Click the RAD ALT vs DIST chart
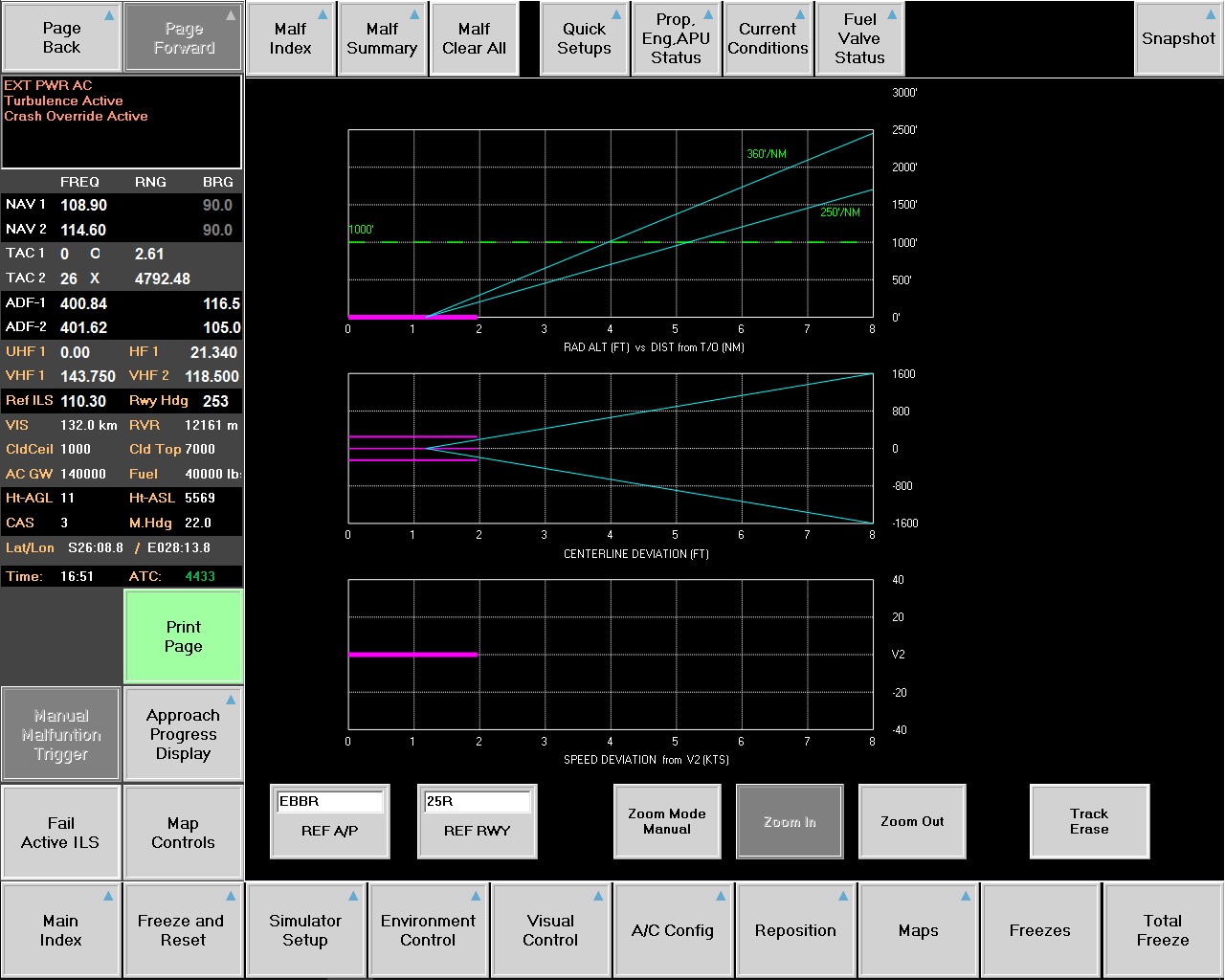The width and height of the screenshot is (1225, 980). click(611, 223)
